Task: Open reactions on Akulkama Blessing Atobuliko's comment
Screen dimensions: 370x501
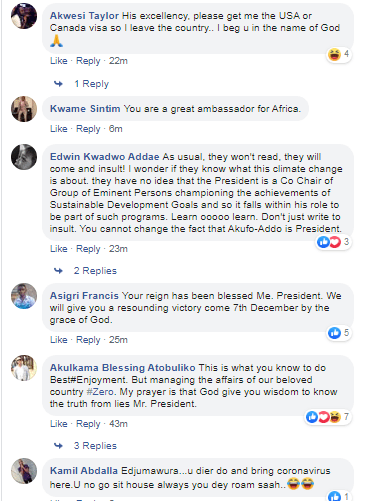Action: pyautogui.click(x=328, y=417)
